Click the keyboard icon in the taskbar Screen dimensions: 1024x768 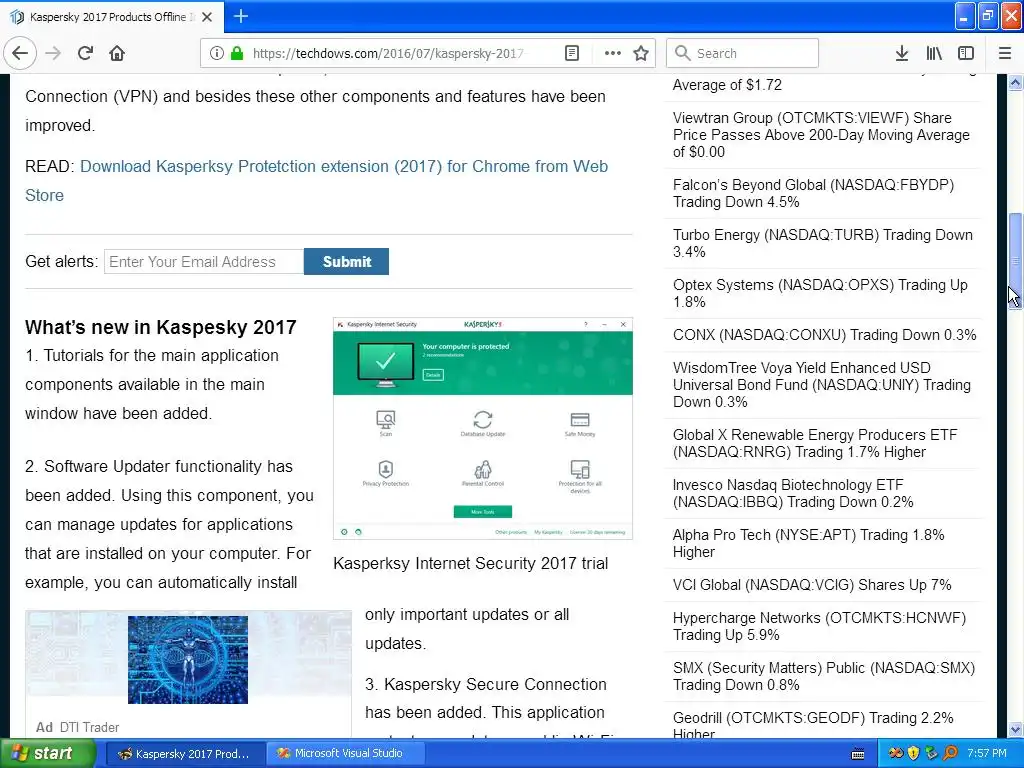[x=858, y=754]
